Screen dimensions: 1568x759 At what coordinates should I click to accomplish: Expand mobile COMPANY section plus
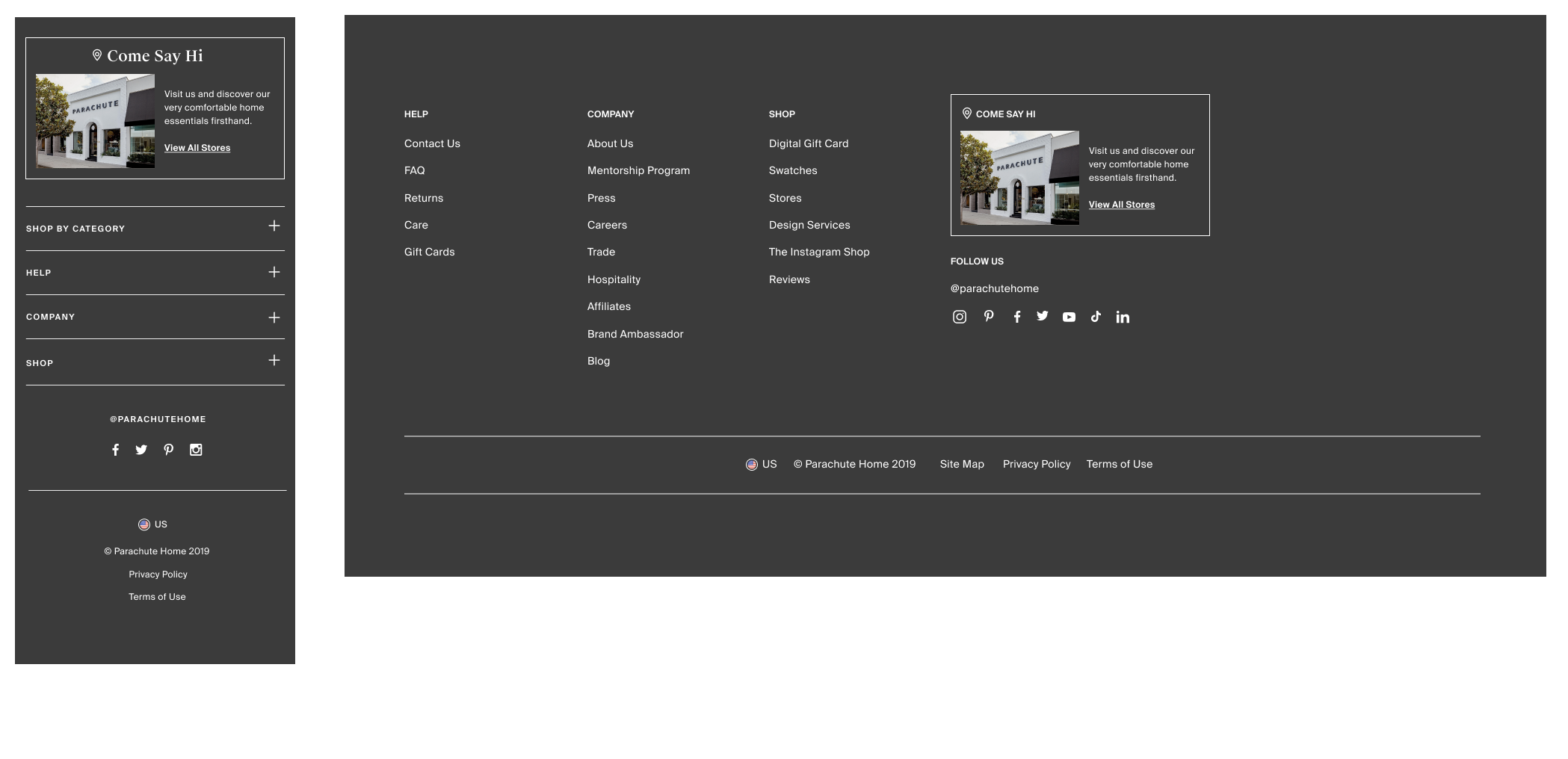274,317
